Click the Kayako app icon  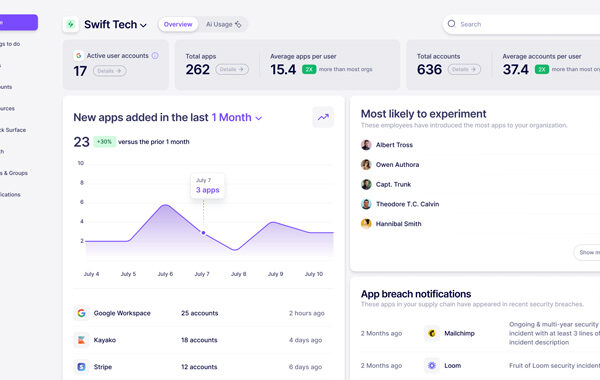(81, 340)
